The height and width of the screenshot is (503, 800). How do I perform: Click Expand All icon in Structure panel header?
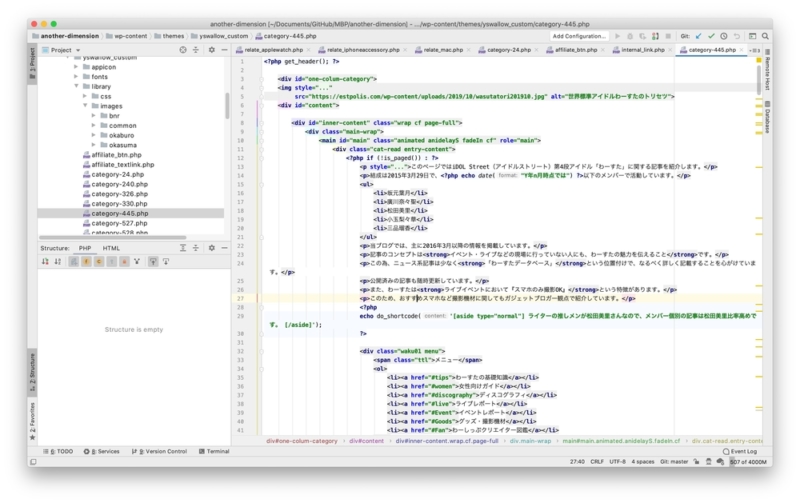[x=183, y=248]
